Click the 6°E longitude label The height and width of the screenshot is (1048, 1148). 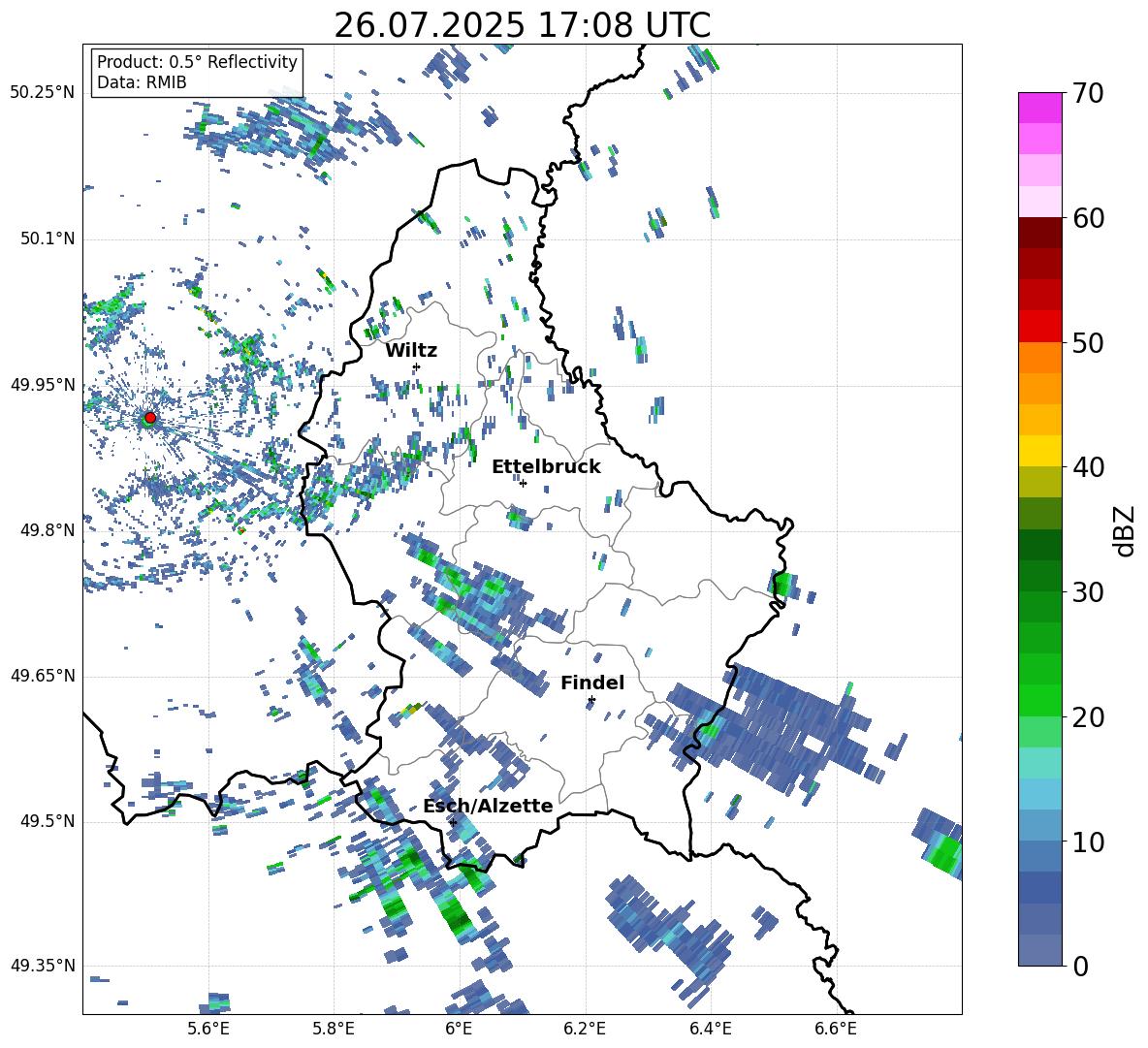click(x=459, y=1029)
